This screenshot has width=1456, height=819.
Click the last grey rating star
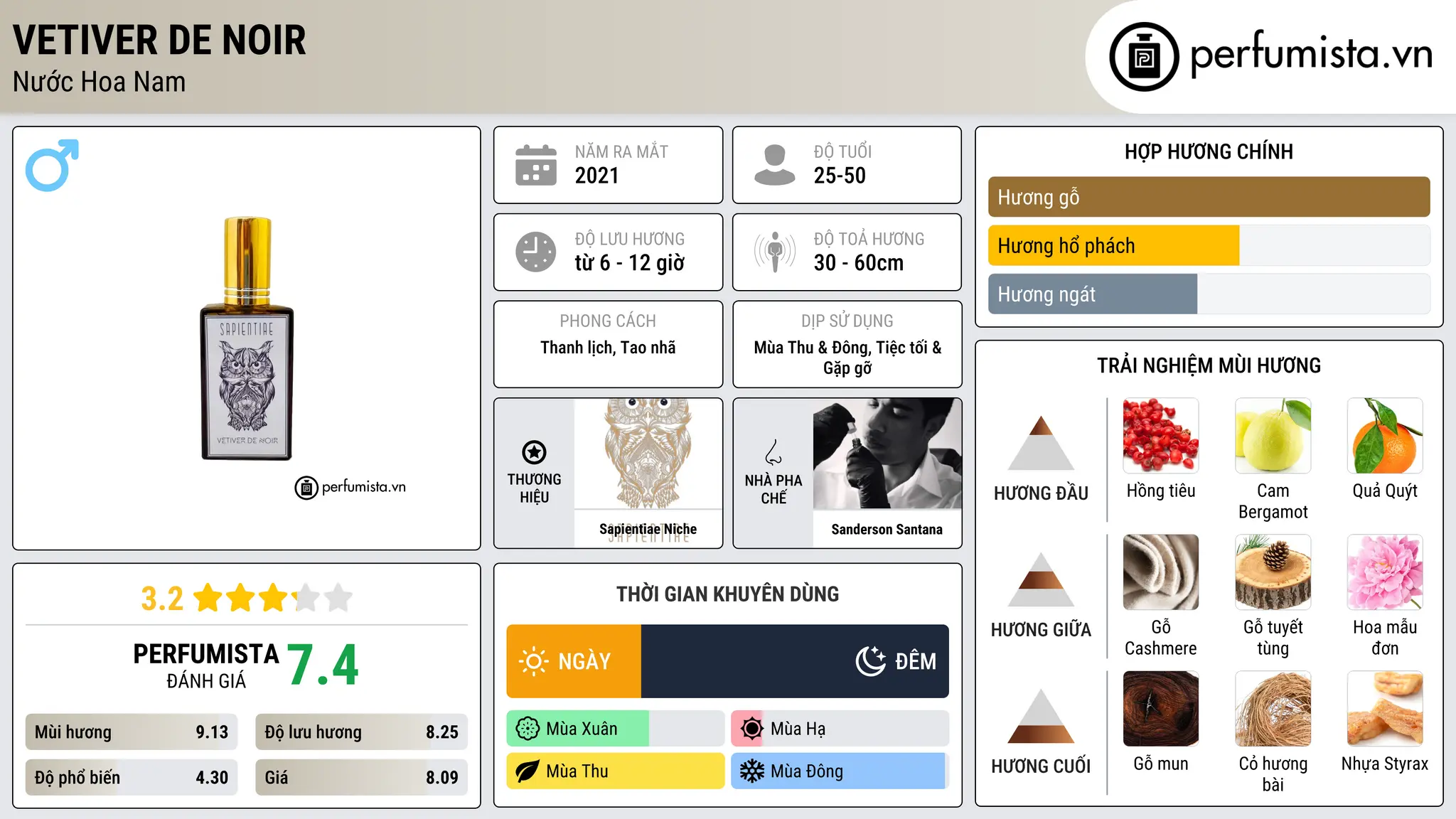point(338,598)
